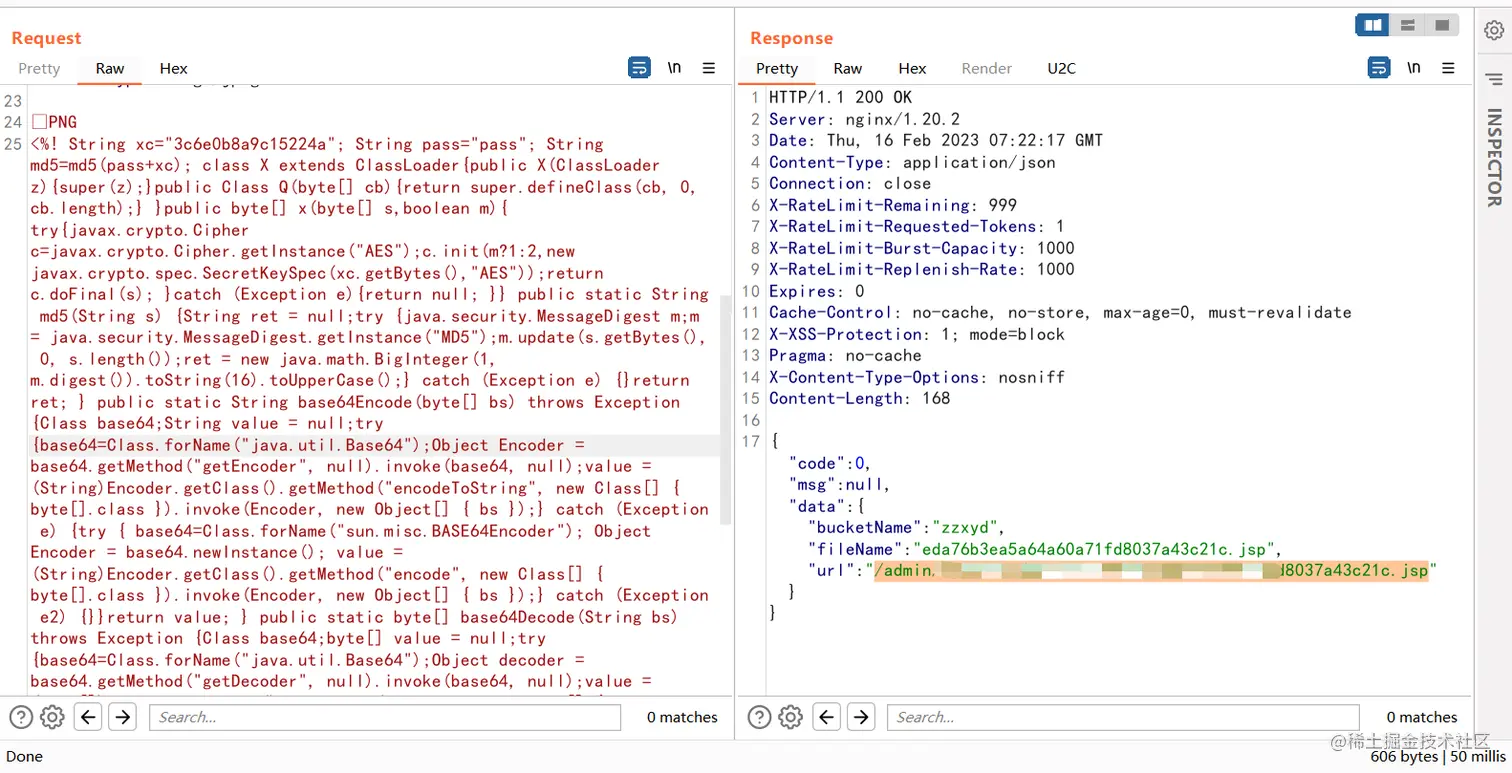Viewport: 1512px width, 773px height.
Task: Click the Content-Type application/json header
Action: [912, 162]
